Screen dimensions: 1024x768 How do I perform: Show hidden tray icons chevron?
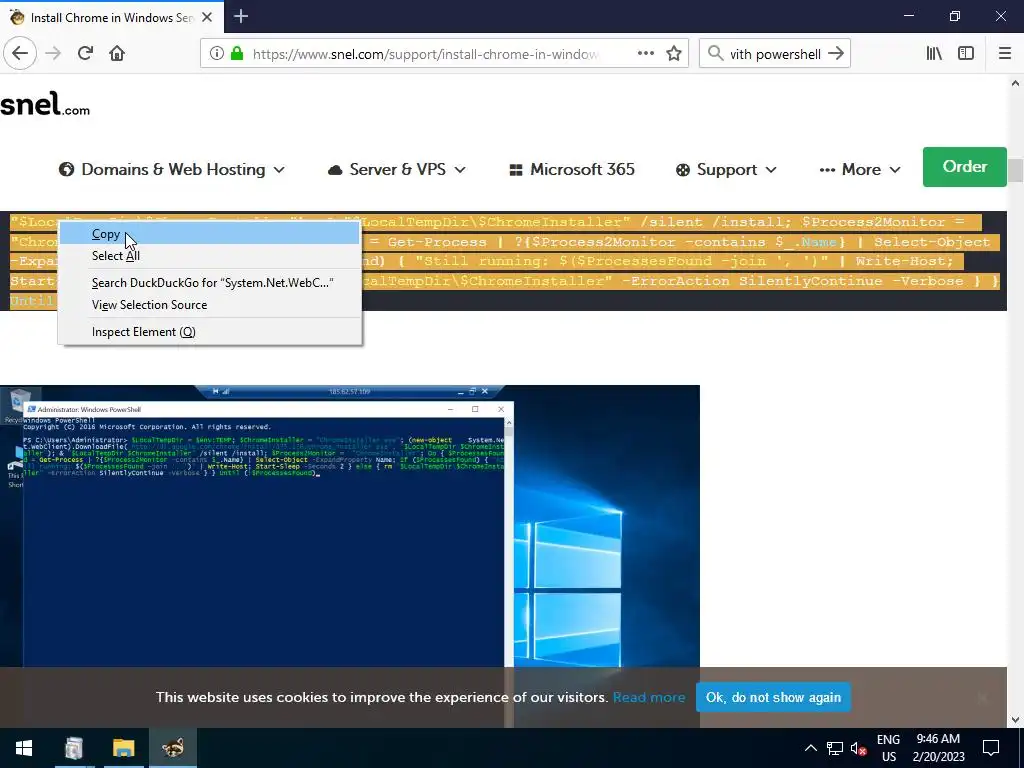[x=810, y=748]
